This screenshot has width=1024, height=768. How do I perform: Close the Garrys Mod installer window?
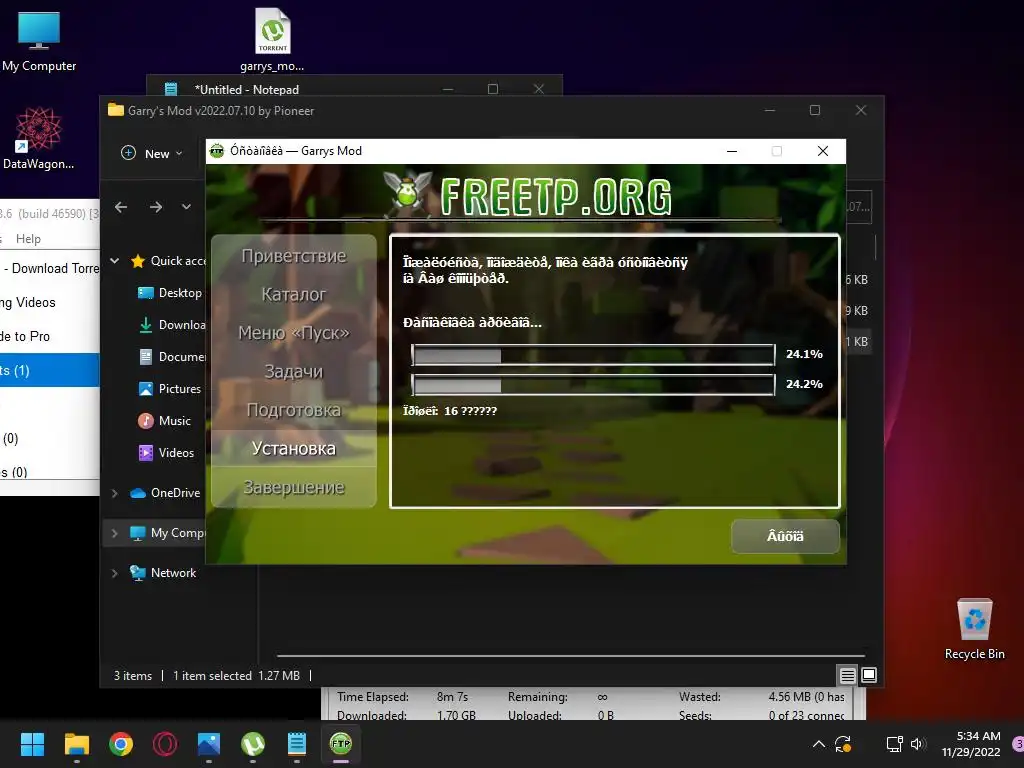pyautogui.click(x=823, y=151)
